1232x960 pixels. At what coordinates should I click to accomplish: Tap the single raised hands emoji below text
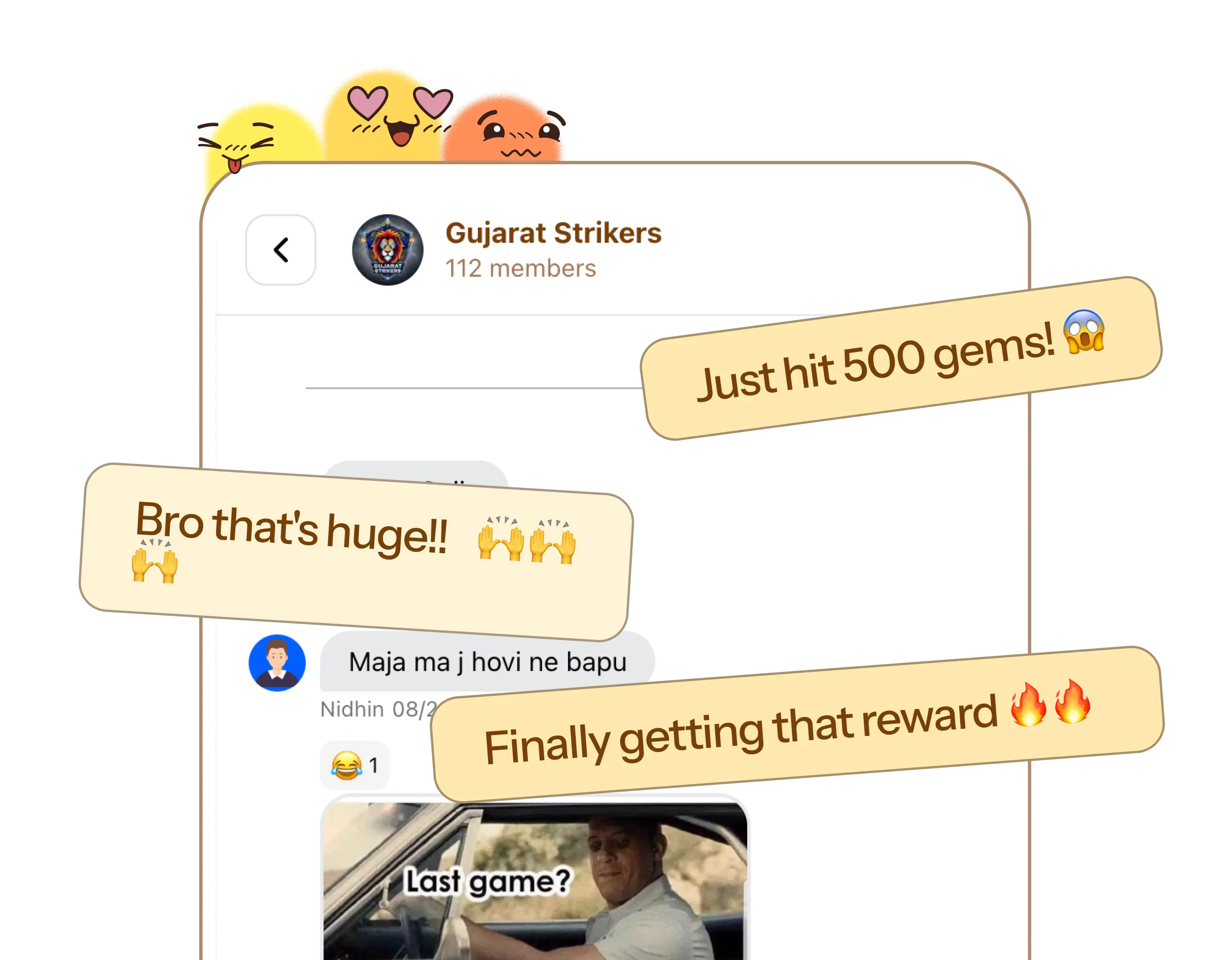pos(154,560)
